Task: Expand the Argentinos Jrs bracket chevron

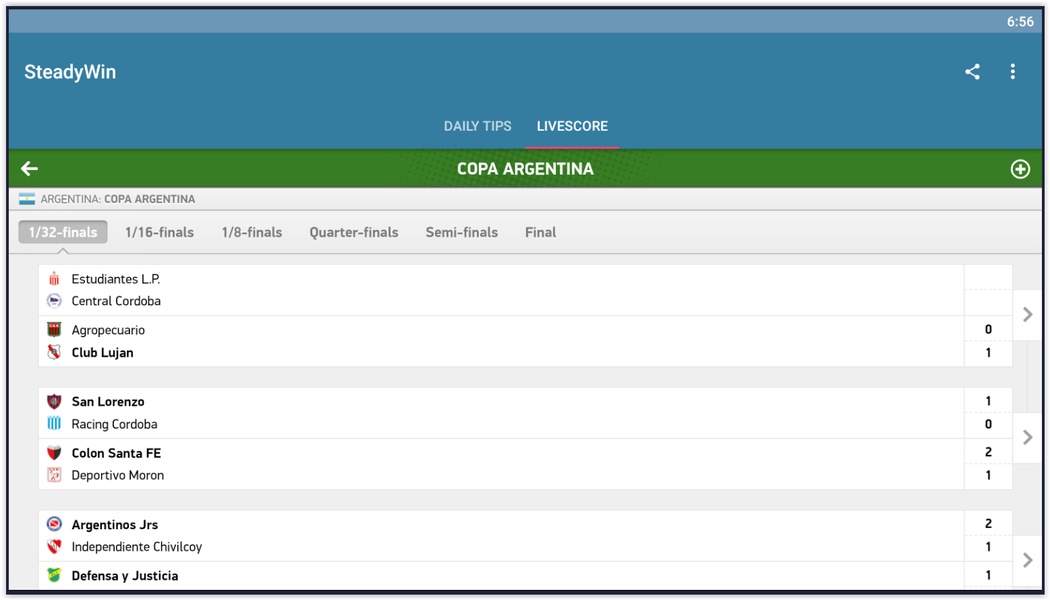Action: (1027, 560)
